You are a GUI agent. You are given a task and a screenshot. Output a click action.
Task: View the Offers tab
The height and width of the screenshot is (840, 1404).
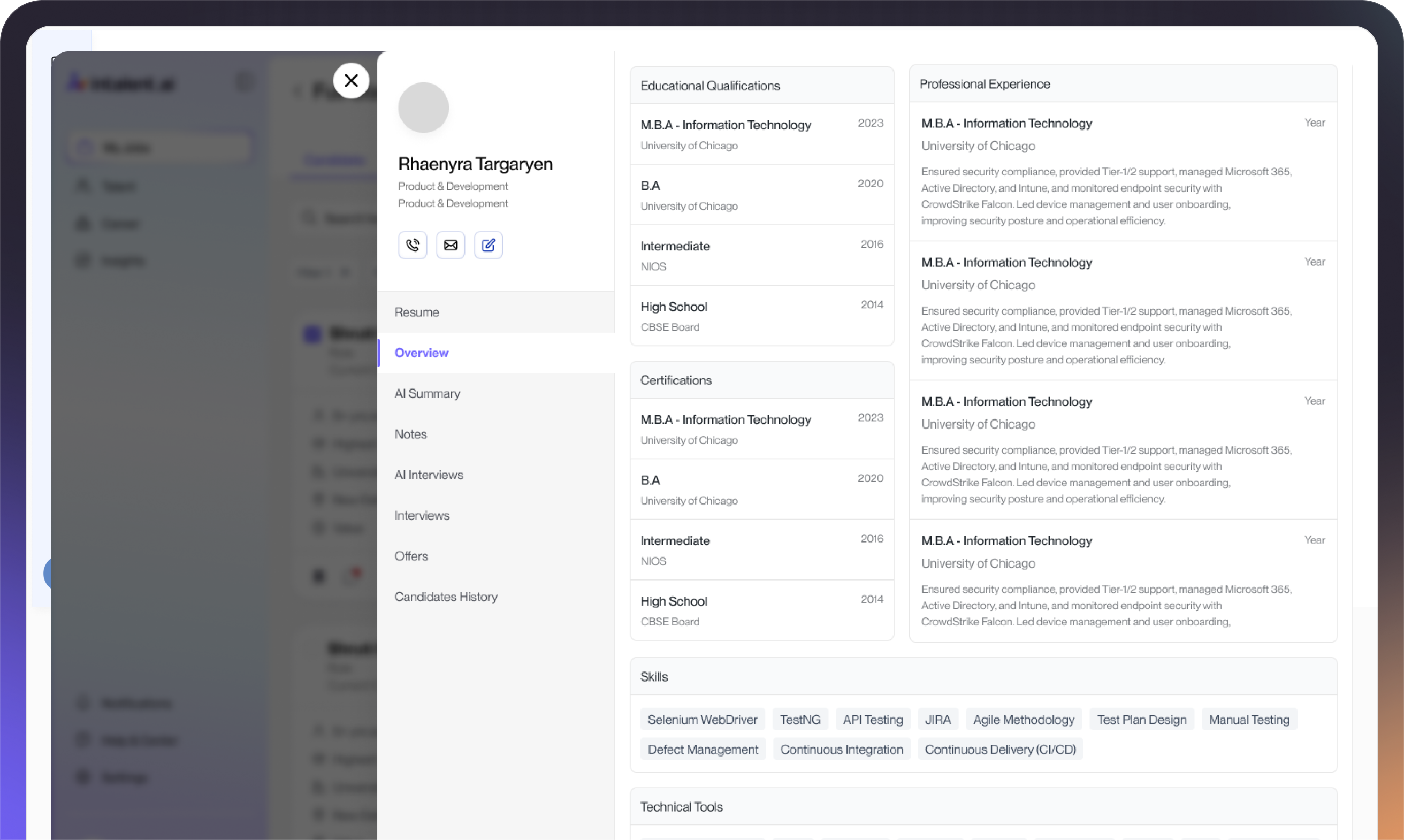click(x=411, y=556)
